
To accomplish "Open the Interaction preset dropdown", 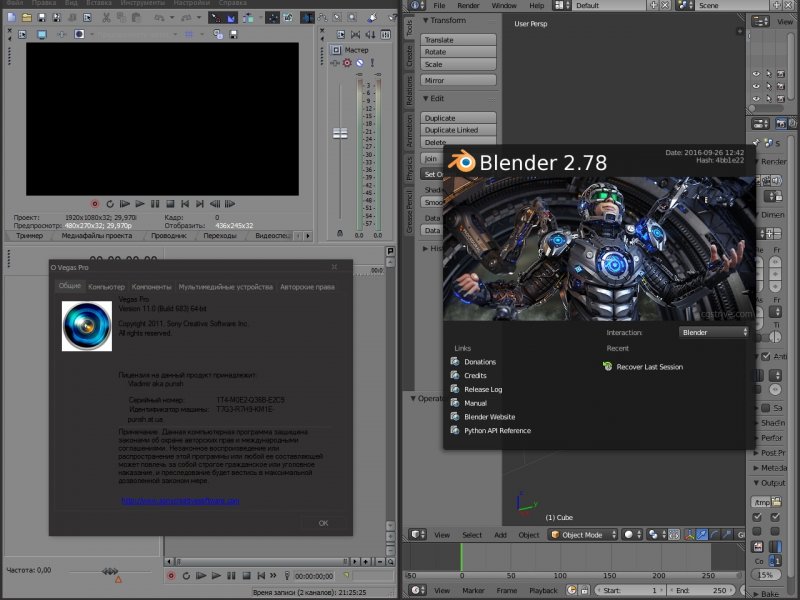I will pos(714,332).
